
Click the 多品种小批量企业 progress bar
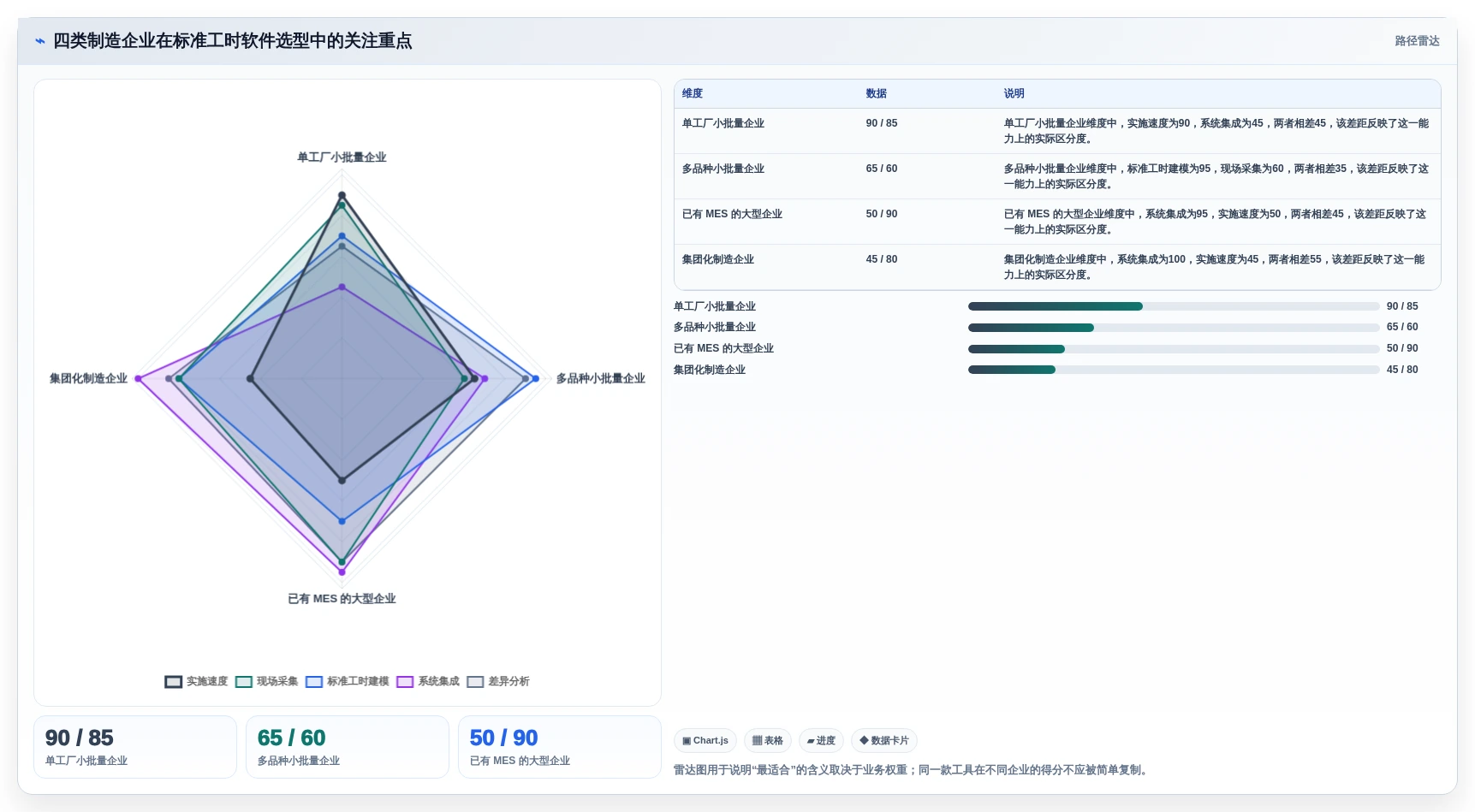pyautogui.click(x=1174, y=328)
